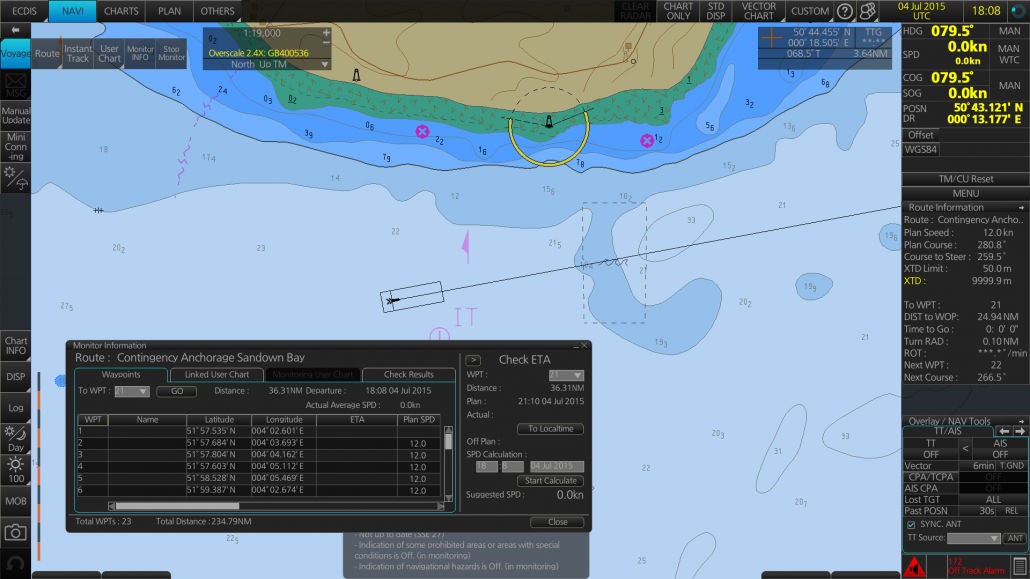
Task: Click the horizontal scrollbar under waypoint table
Action: (x=276, y=506)
